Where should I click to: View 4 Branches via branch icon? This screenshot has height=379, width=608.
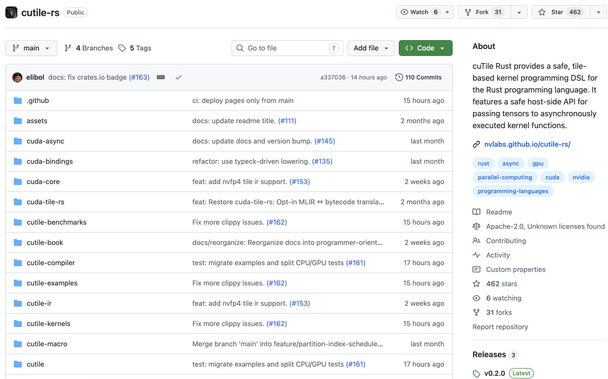tap(68, 48)
